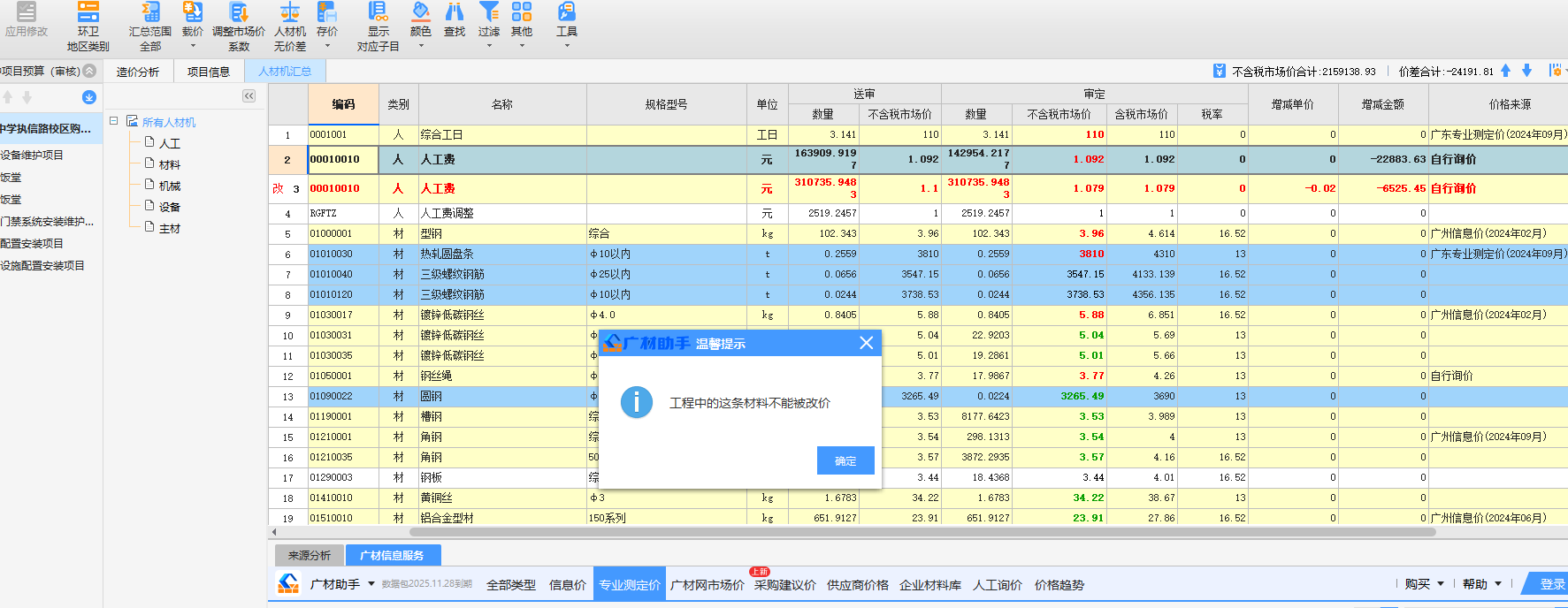Select 设备维护项目 in left project list

click(32, 155)
